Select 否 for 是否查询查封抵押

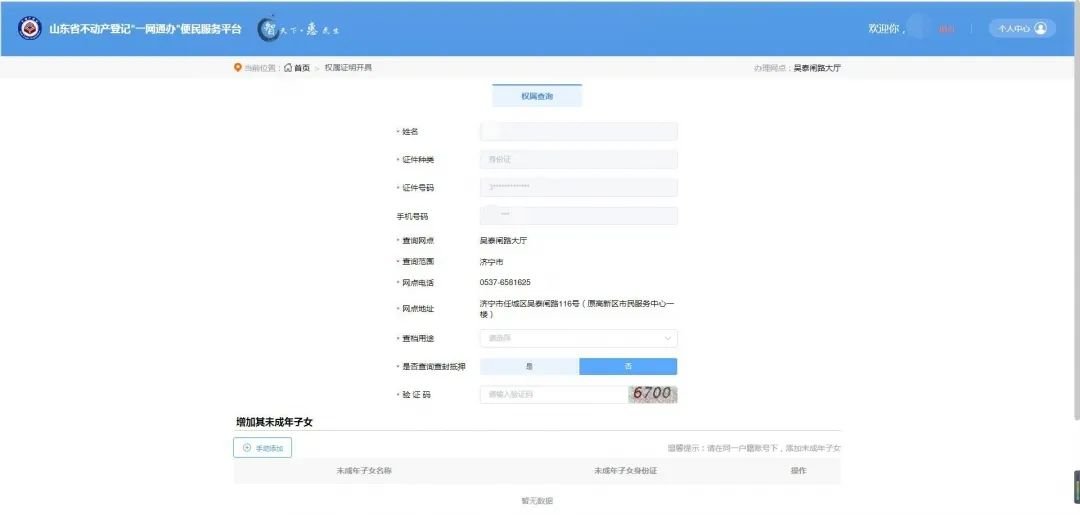pos(628,367)
